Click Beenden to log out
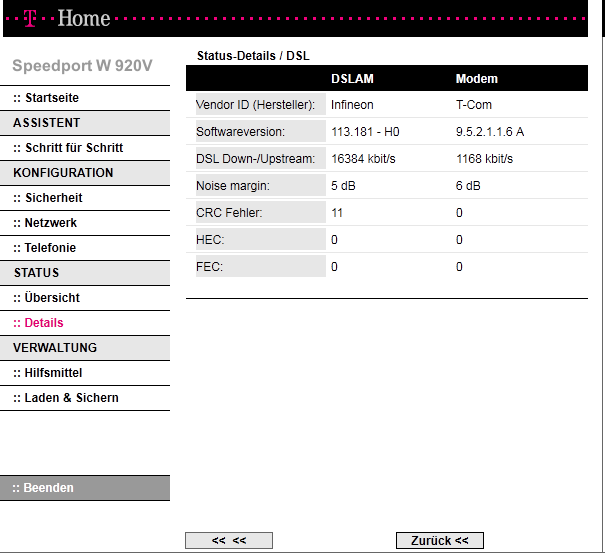Screen dimensions: 605x555 pyautogui.click(x=85, y=488)
